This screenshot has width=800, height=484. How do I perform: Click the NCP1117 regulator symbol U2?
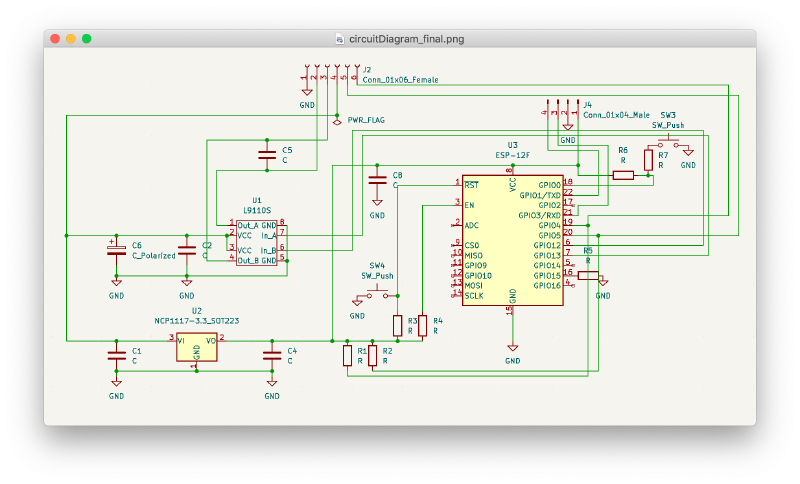(x=197, y=346)
